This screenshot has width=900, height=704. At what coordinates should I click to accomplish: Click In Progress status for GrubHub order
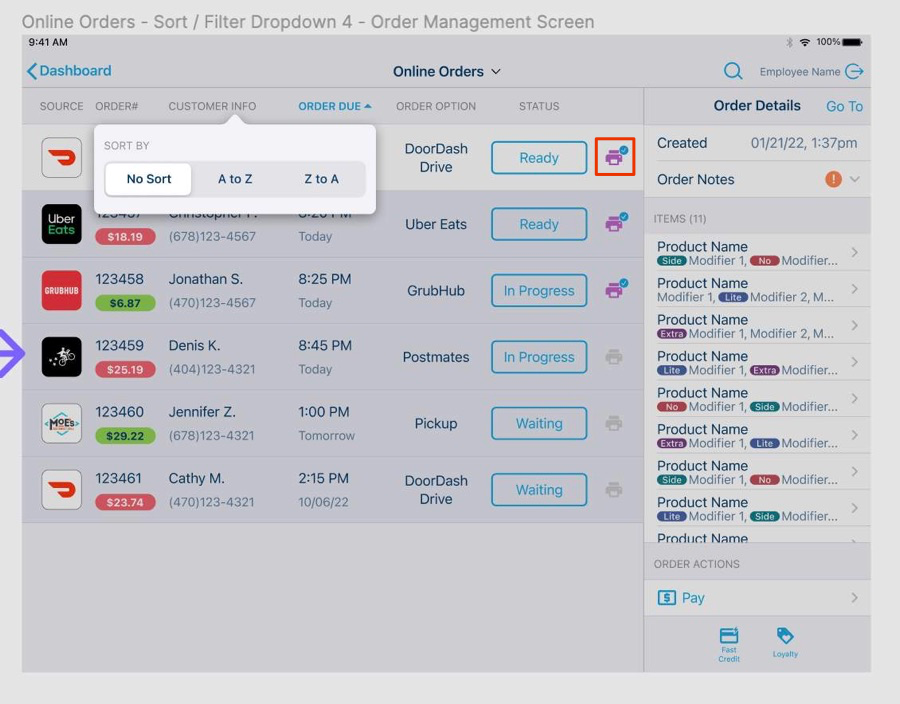click(x=539, y=291)
